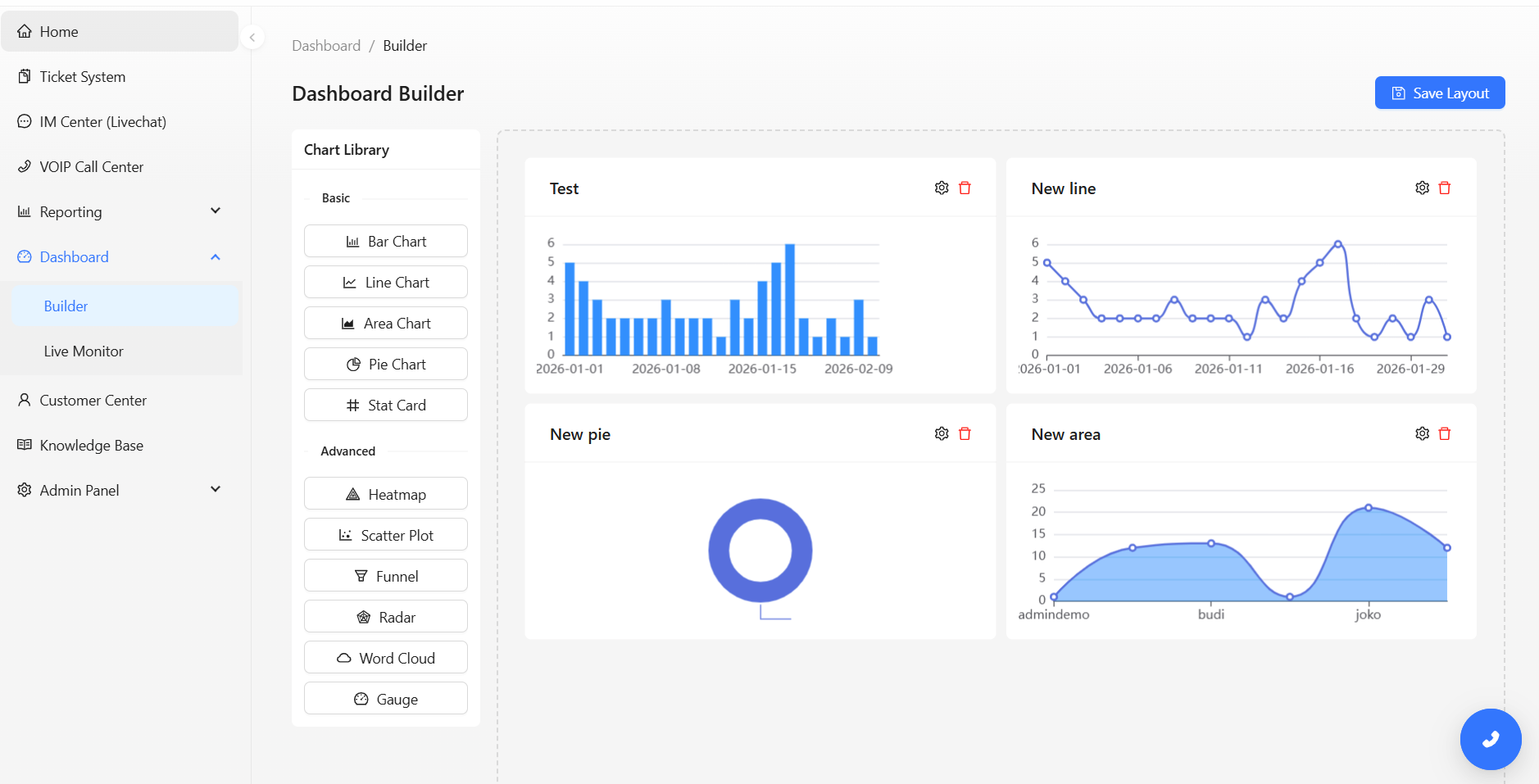Select the Funnel chart type
The image size is (1539, 784).
pyautogui.click(x=385, y=575)
